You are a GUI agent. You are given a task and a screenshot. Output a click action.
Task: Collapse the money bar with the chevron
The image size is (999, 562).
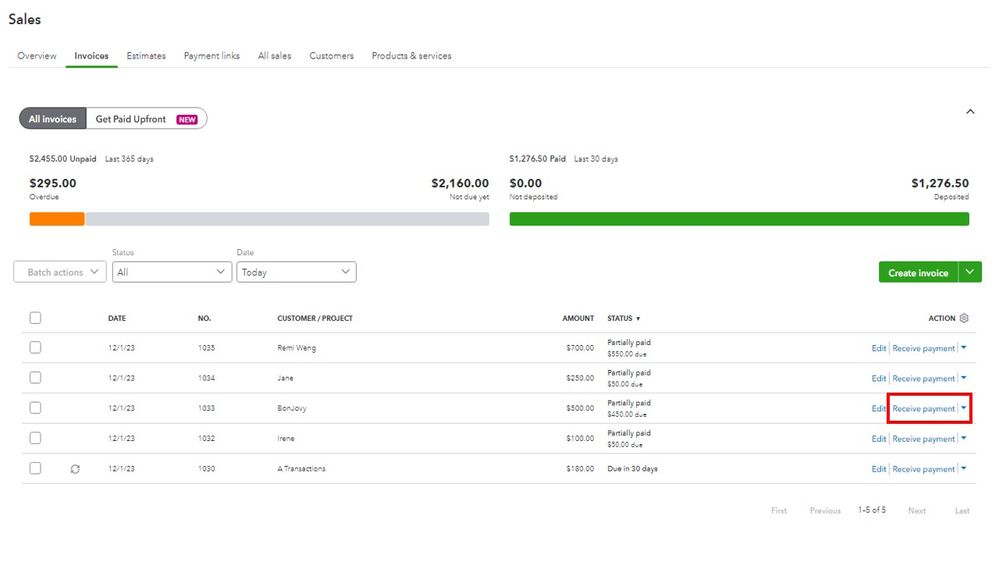click(970, 112)
